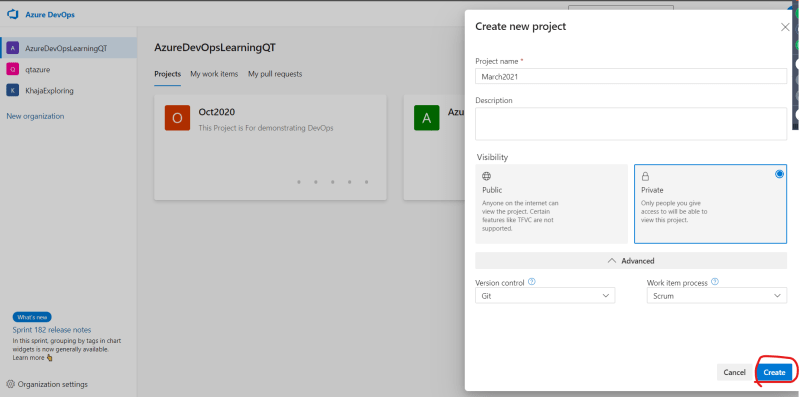Click the Azure DevOps header text
The height and width of the screenshot is (397, 799).
click(50, 15)
